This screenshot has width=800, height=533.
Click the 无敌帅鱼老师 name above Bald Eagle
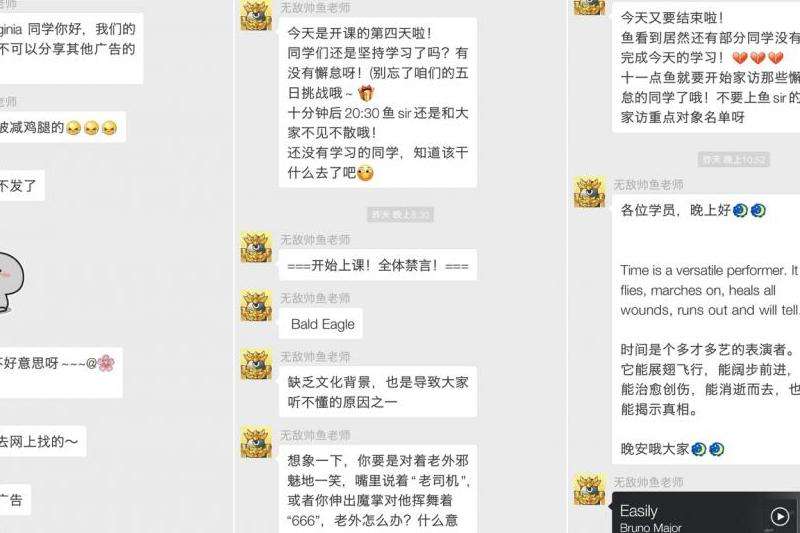315,298
